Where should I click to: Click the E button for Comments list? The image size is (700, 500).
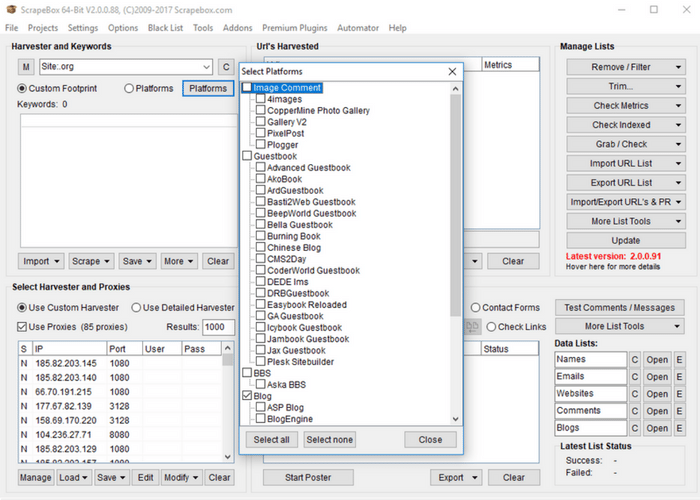(x=679, y=411)
